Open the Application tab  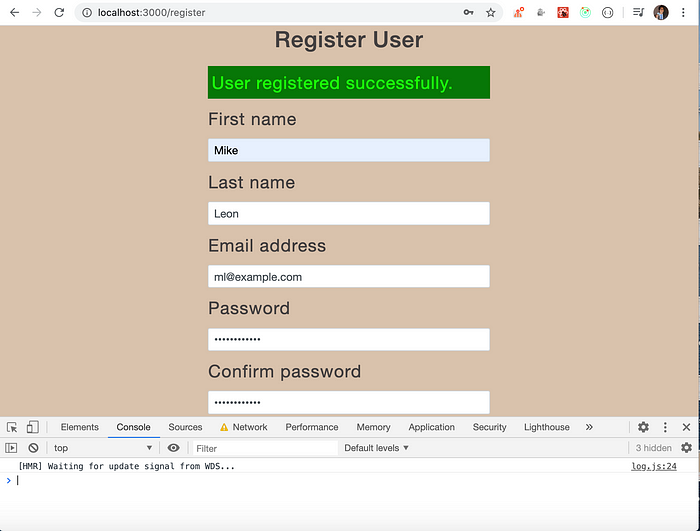click(432, 427)
